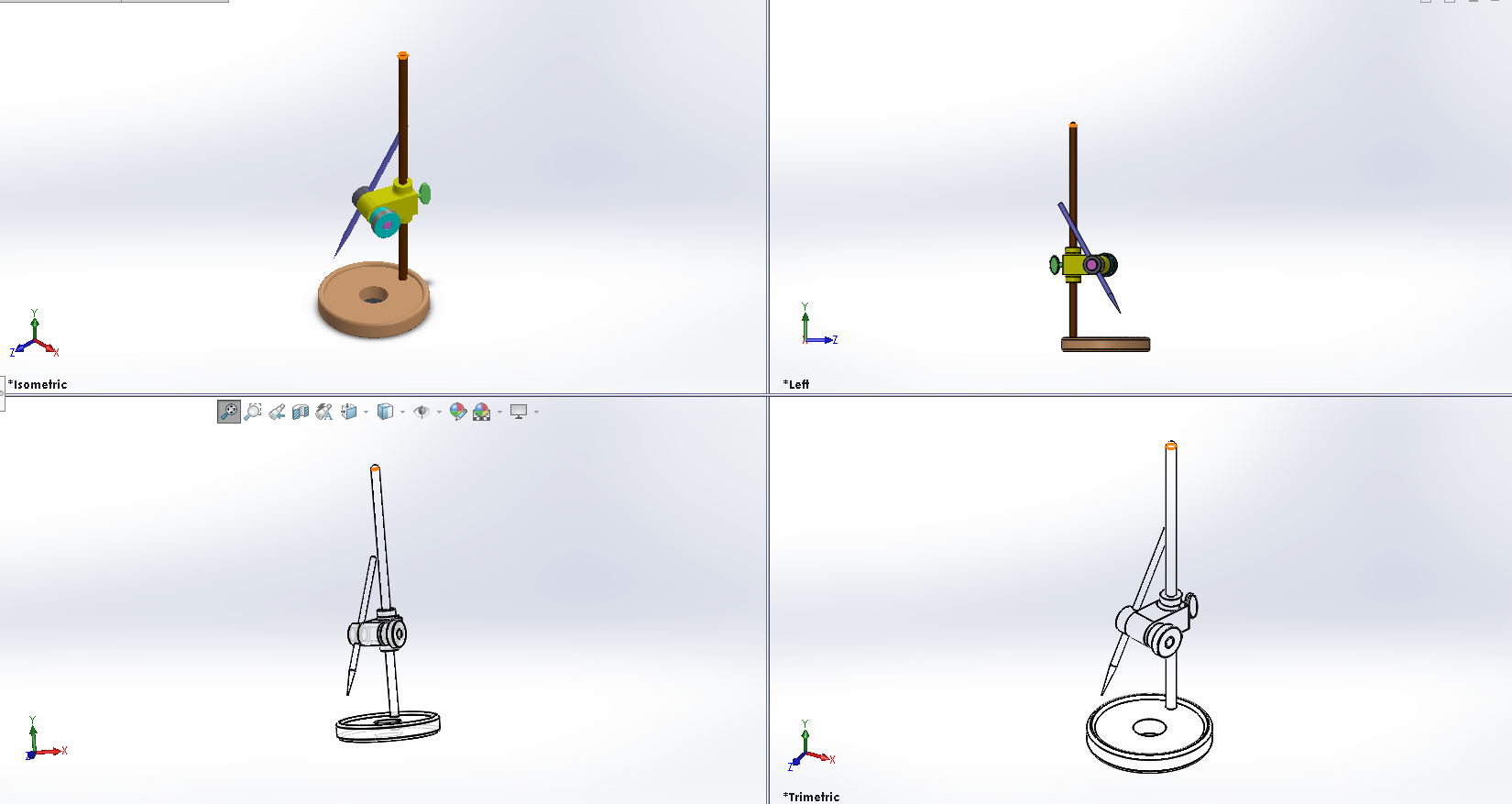Expand the Display Style dropdown arrow

pyautogui.click(x=402, y=413)
